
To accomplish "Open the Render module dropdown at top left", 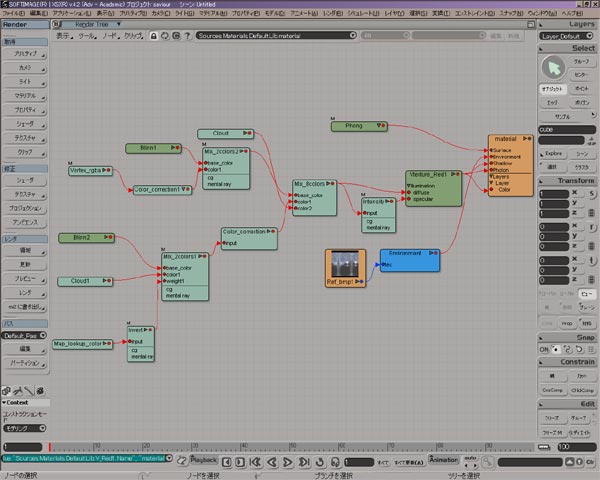I will pos(25,24).
